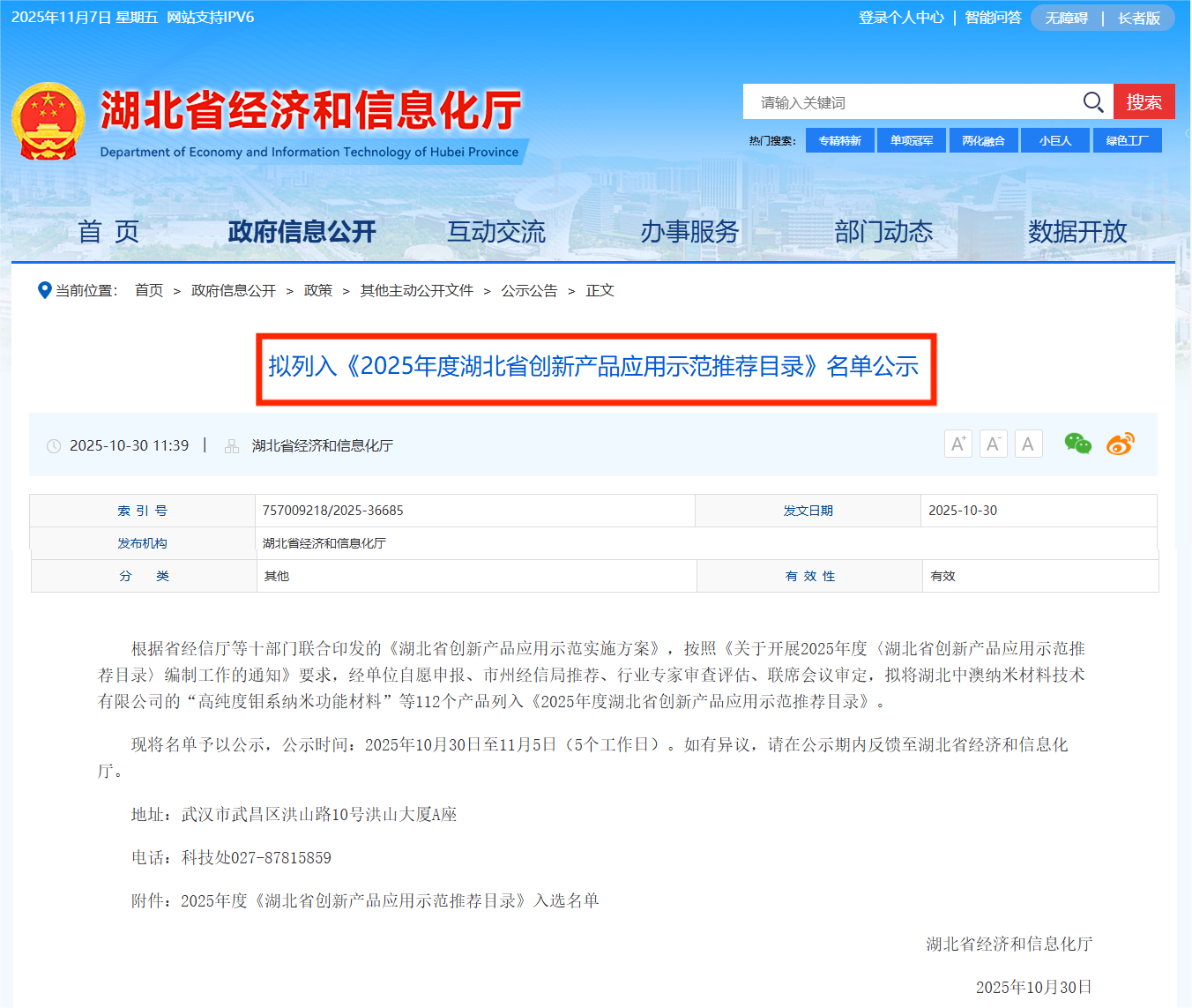Switch to 长者版 senior version
The width and height of the screenshot is (1192, 1008).
pos(1139,18)
